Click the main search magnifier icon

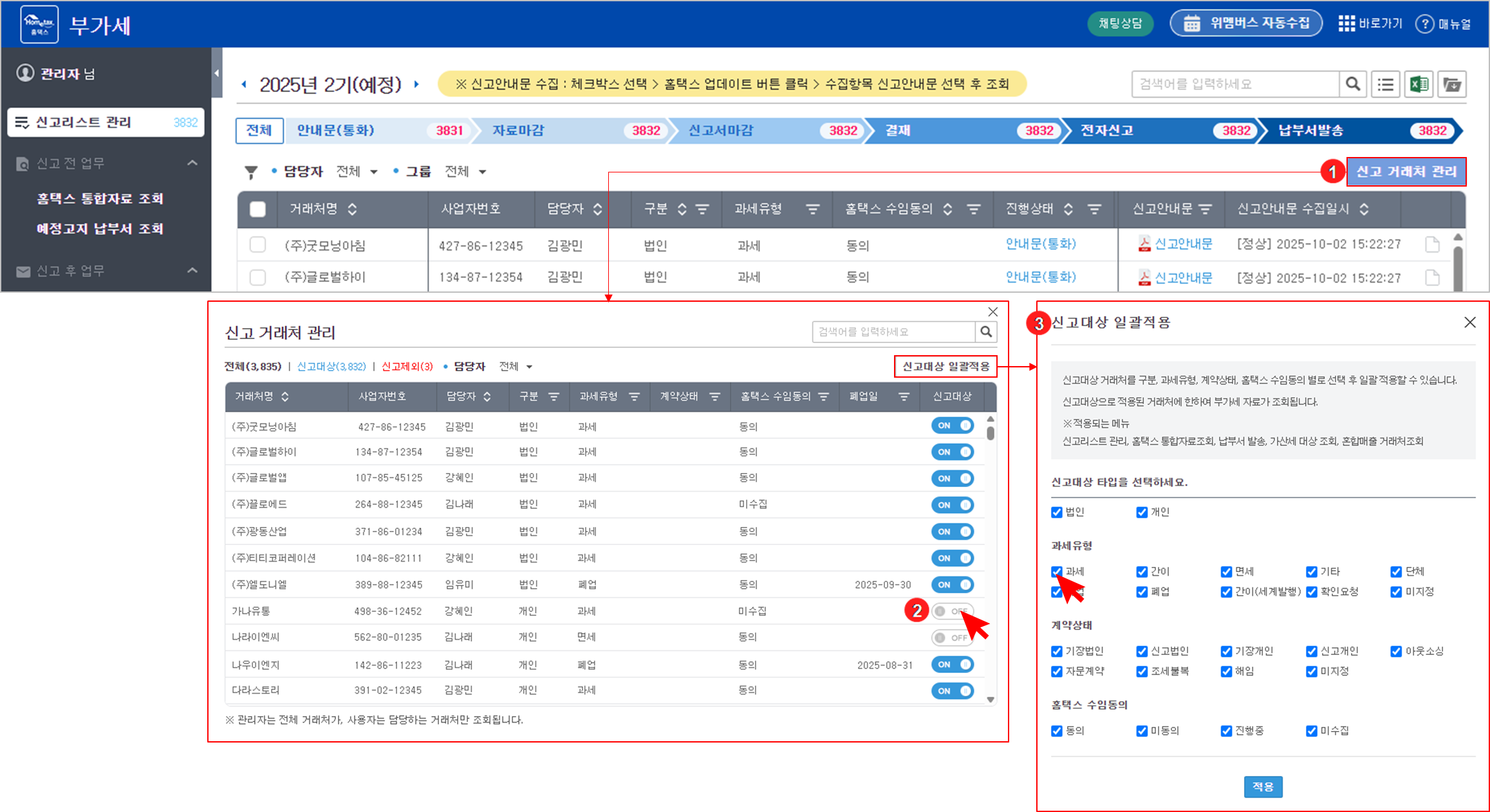1353,84
